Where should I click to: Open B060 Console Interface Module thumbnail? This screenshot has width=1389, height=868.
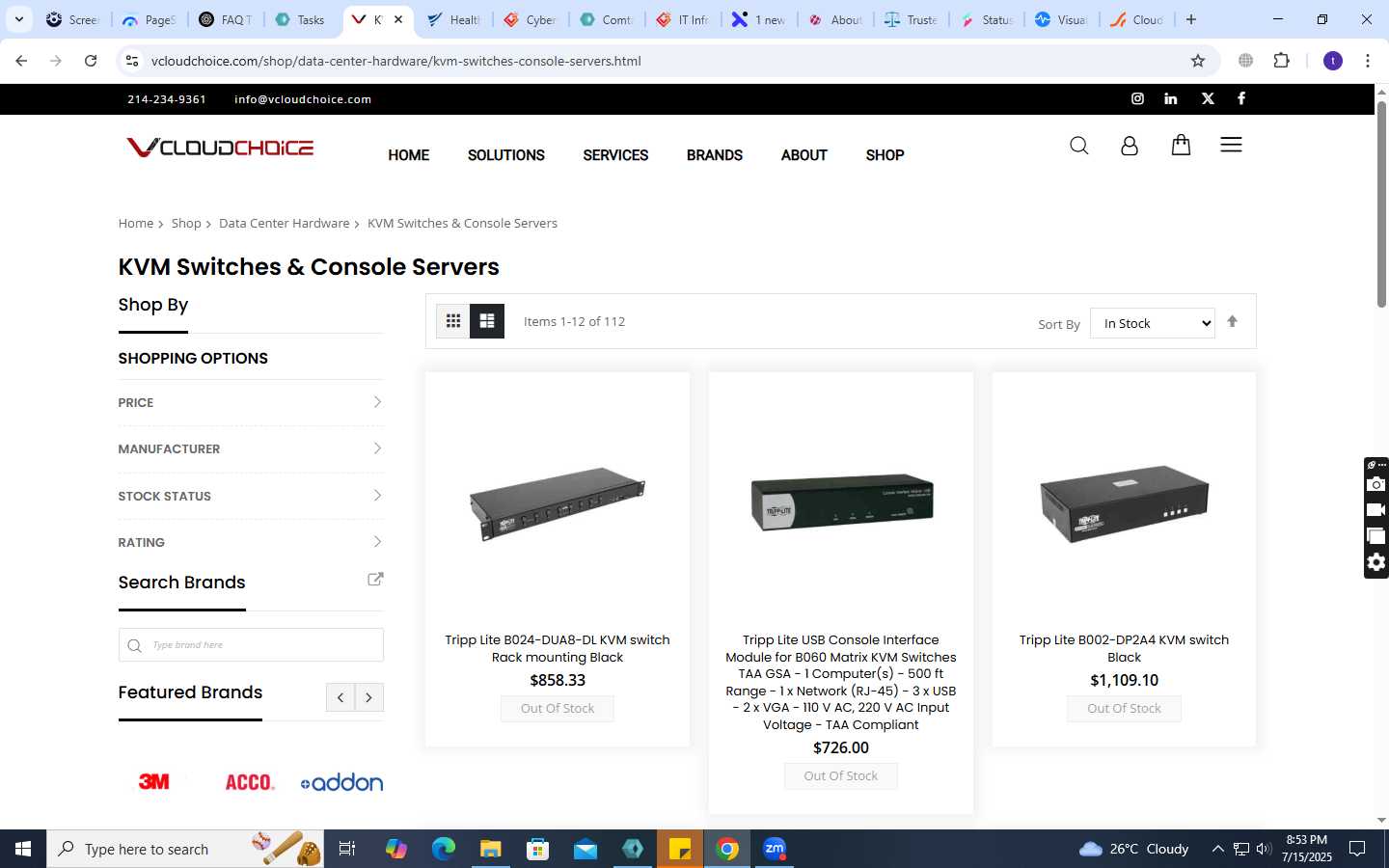[x=841, y=502]
